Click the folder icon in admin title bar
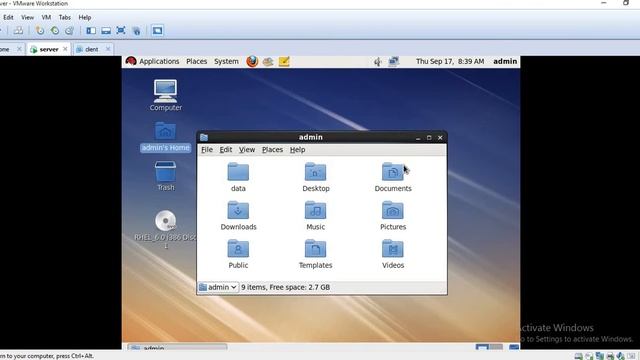This screenshot has width=640, height=360. (x=204, y=138)
